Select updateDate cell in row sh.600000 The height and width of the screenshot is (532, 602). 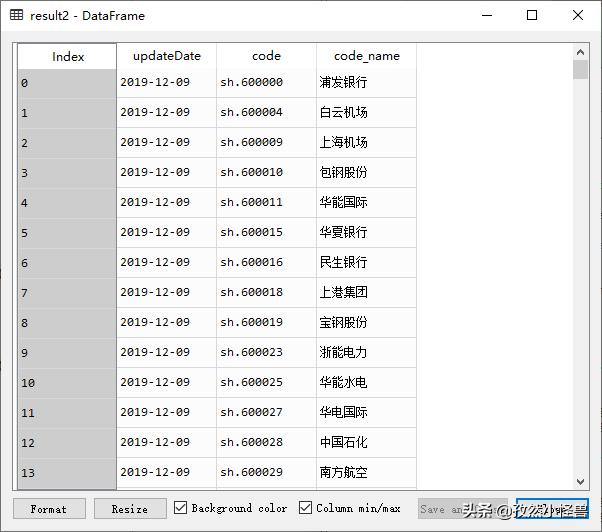pyautogui.click(x=167, y=82)
